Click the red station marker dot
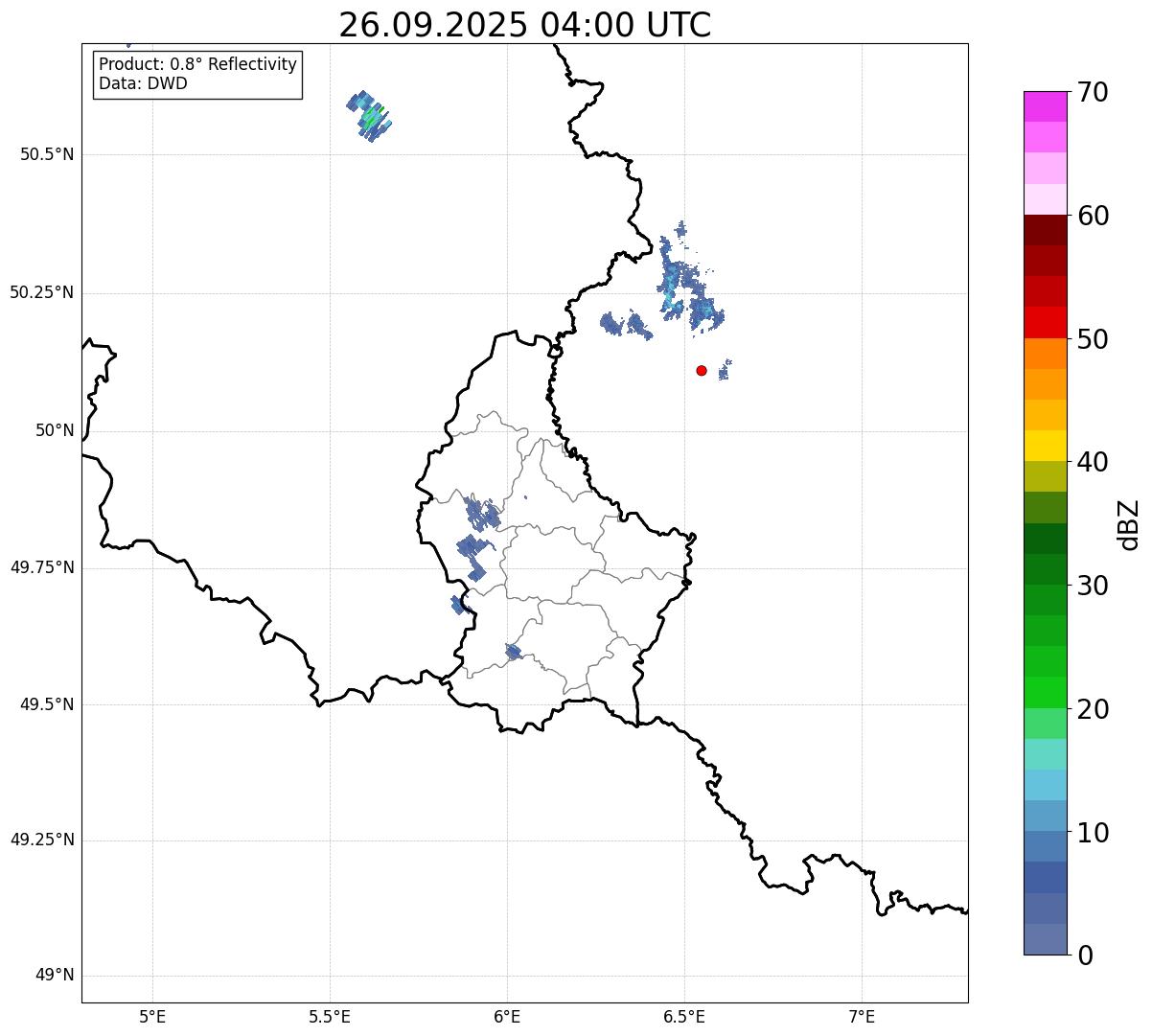1152x1036 pixels. pos(702,370)
